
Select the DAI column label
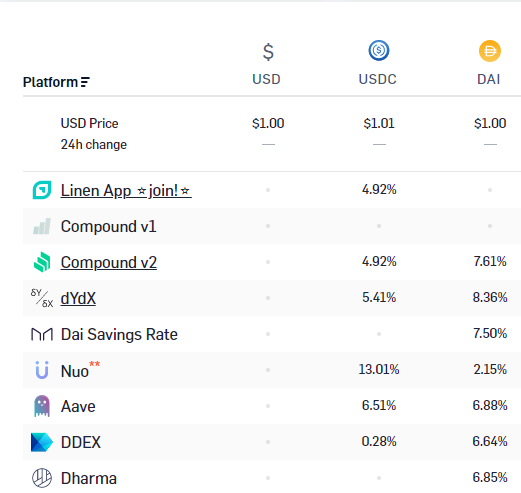pyautogui.click(x=489, y=79)
